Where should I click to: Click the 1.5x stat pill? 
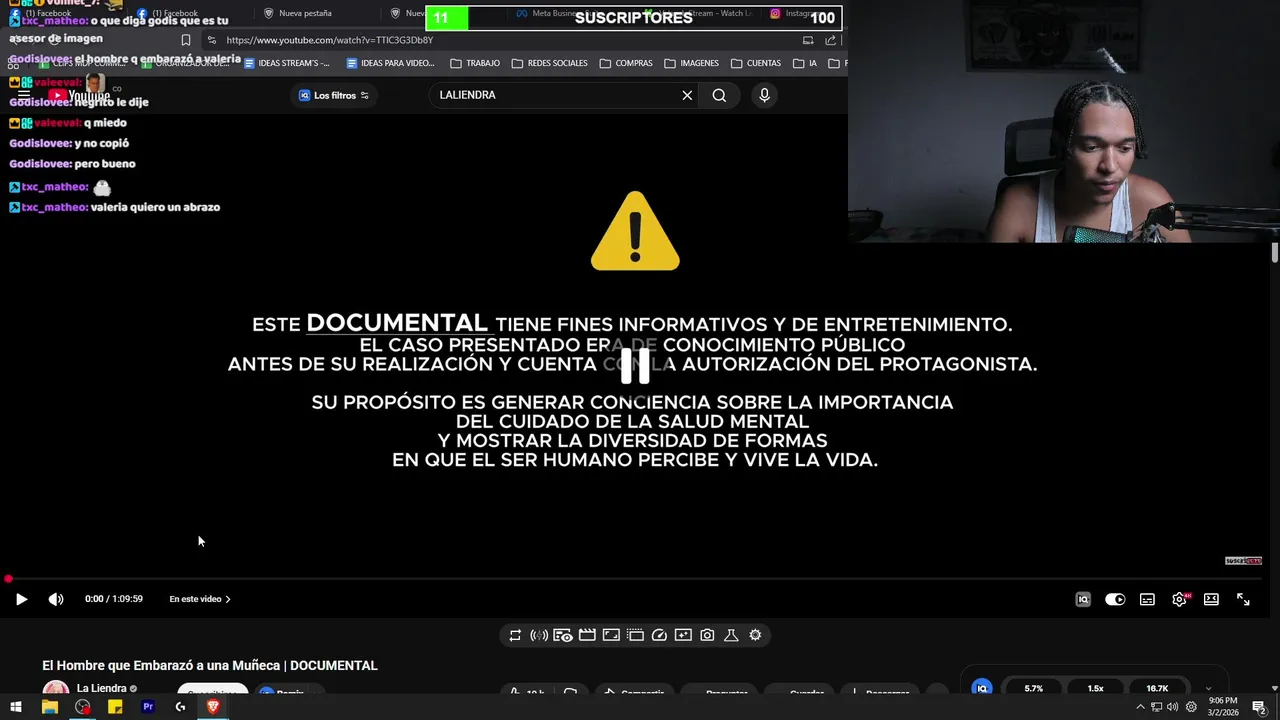[1096, 688]
